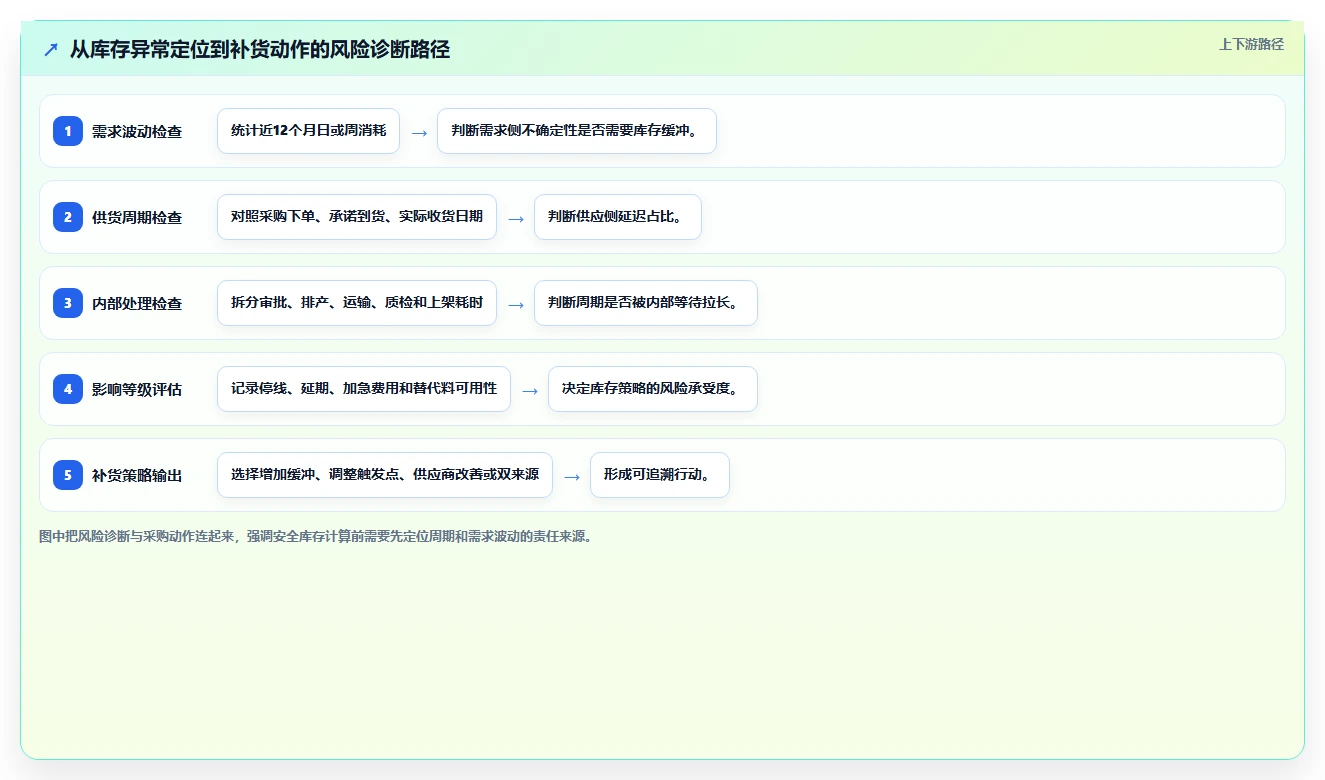1325x780 pixels.
Task: Select the 补货策略输出 step label
Action: pos(137,475)
